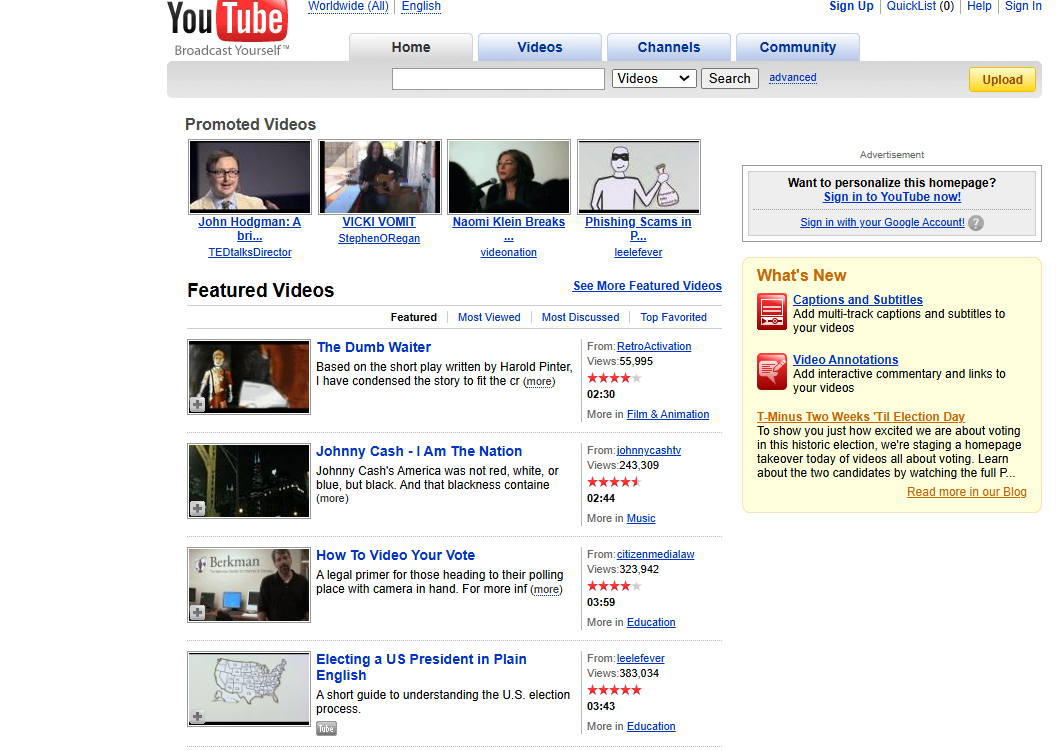Select the Top Favorited filter
Image resolution: width=1056 pixels, height=751 pixels.
[673, 317]
